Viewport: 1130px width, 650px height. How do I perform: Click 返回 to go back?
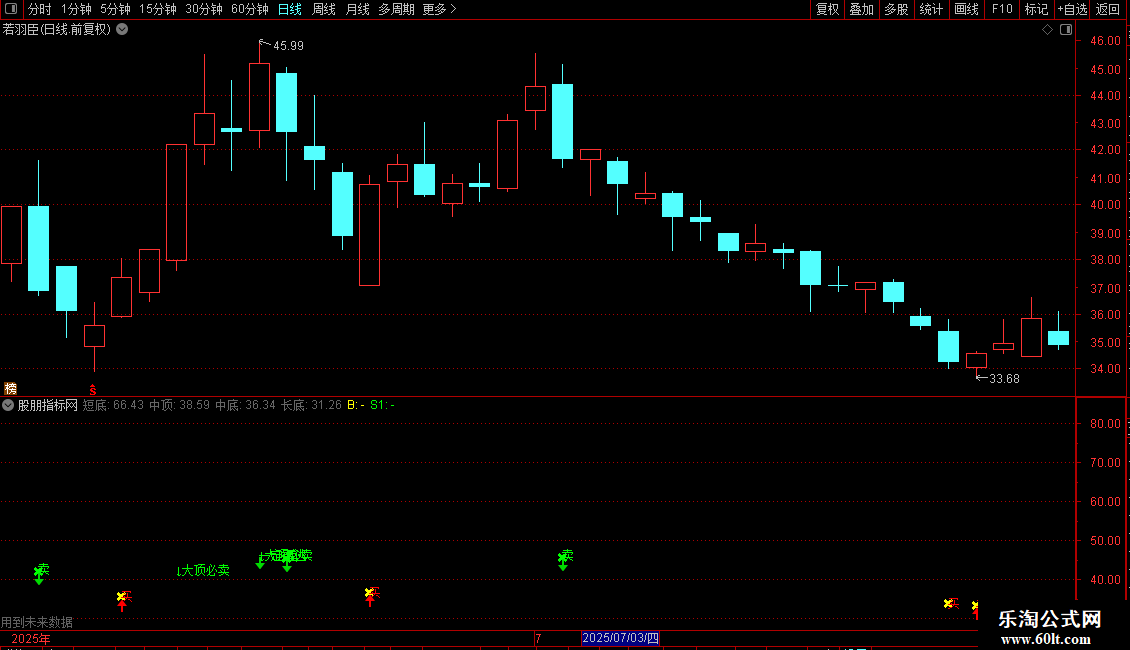tap(1108, 9)
